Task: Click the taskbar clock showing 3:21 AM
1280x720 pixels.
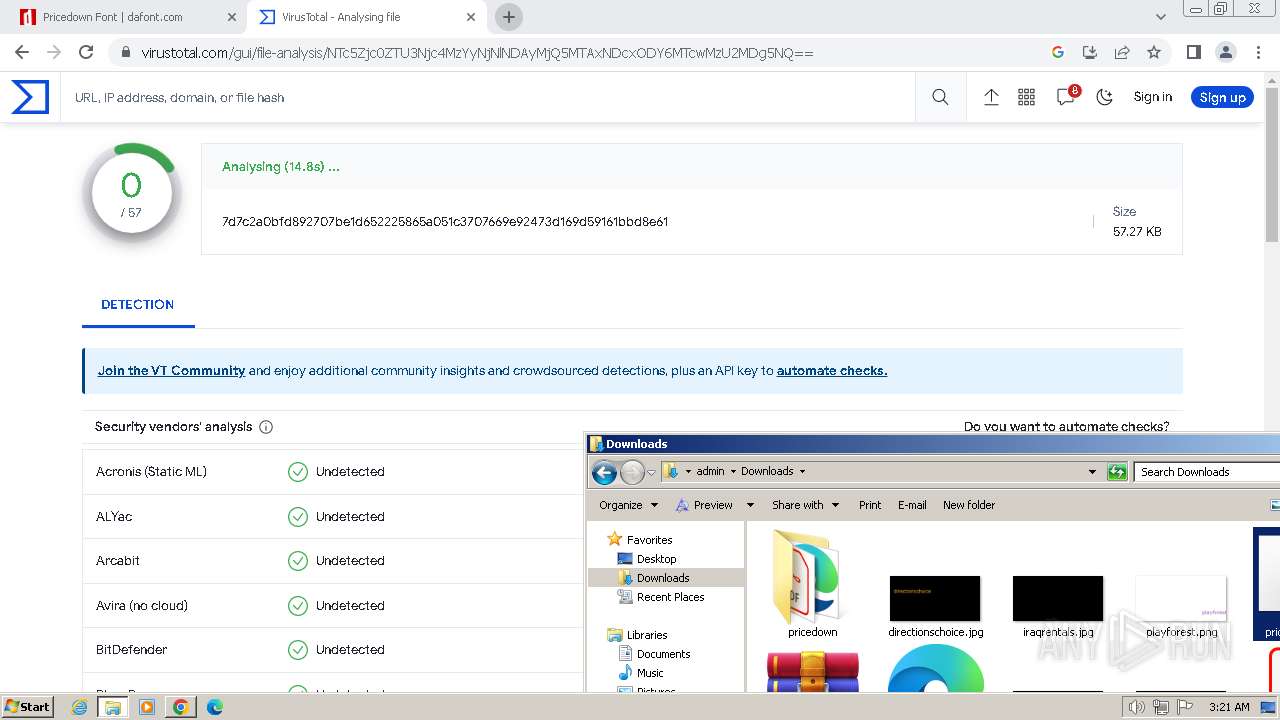Action: click(1229, 707)
